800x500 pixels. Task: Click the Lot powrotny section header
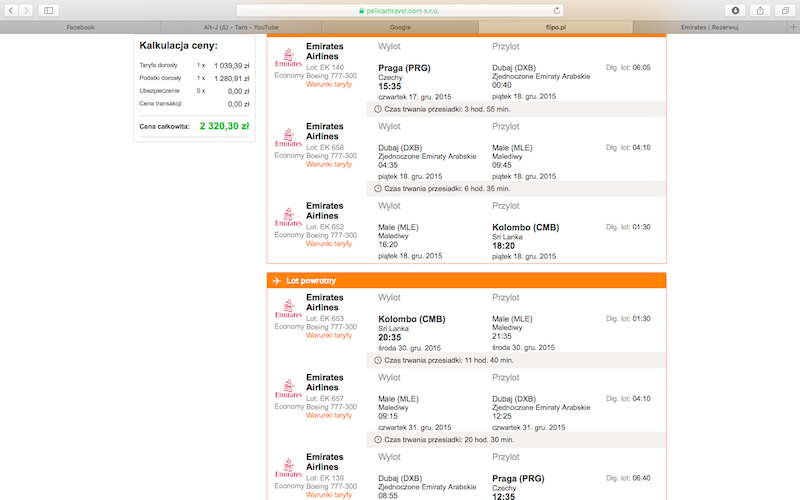click(466, 281)
